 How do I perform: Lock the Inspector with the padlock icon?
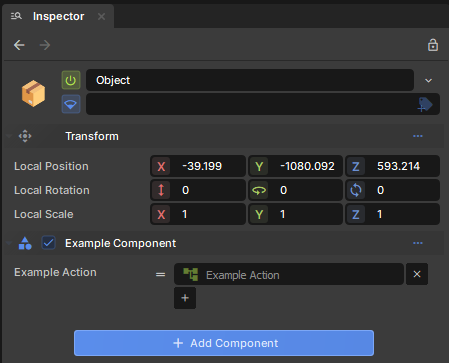click(433, 45)
